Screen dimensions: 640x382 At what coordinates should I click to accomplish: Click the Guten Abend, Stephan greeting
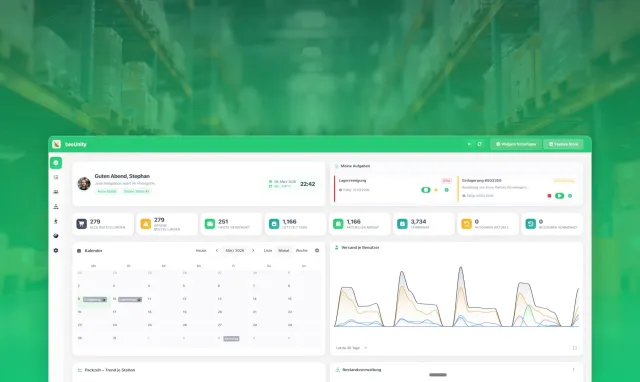coord(122,176)
